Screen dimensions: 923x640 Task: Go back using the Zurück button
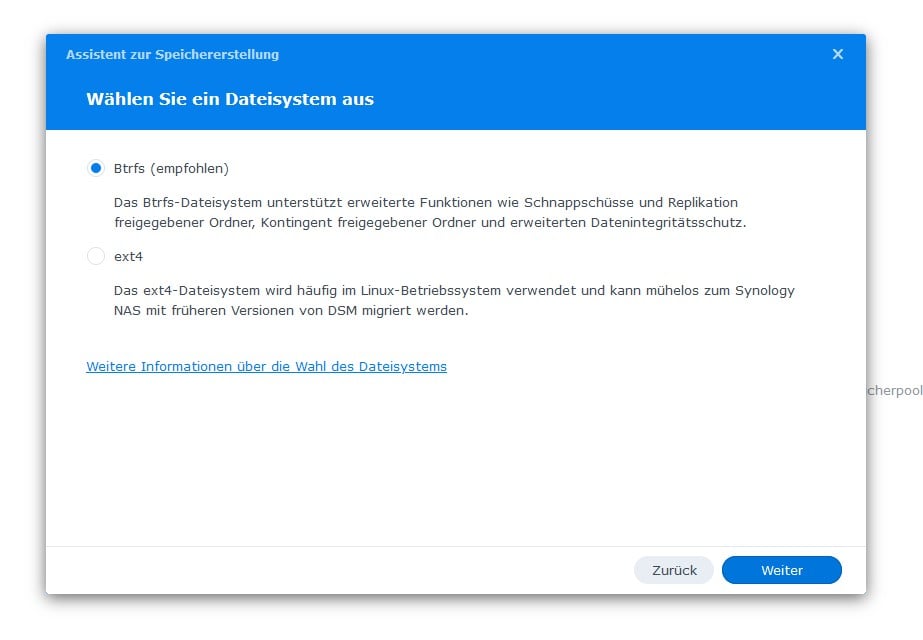click(674, 570)
